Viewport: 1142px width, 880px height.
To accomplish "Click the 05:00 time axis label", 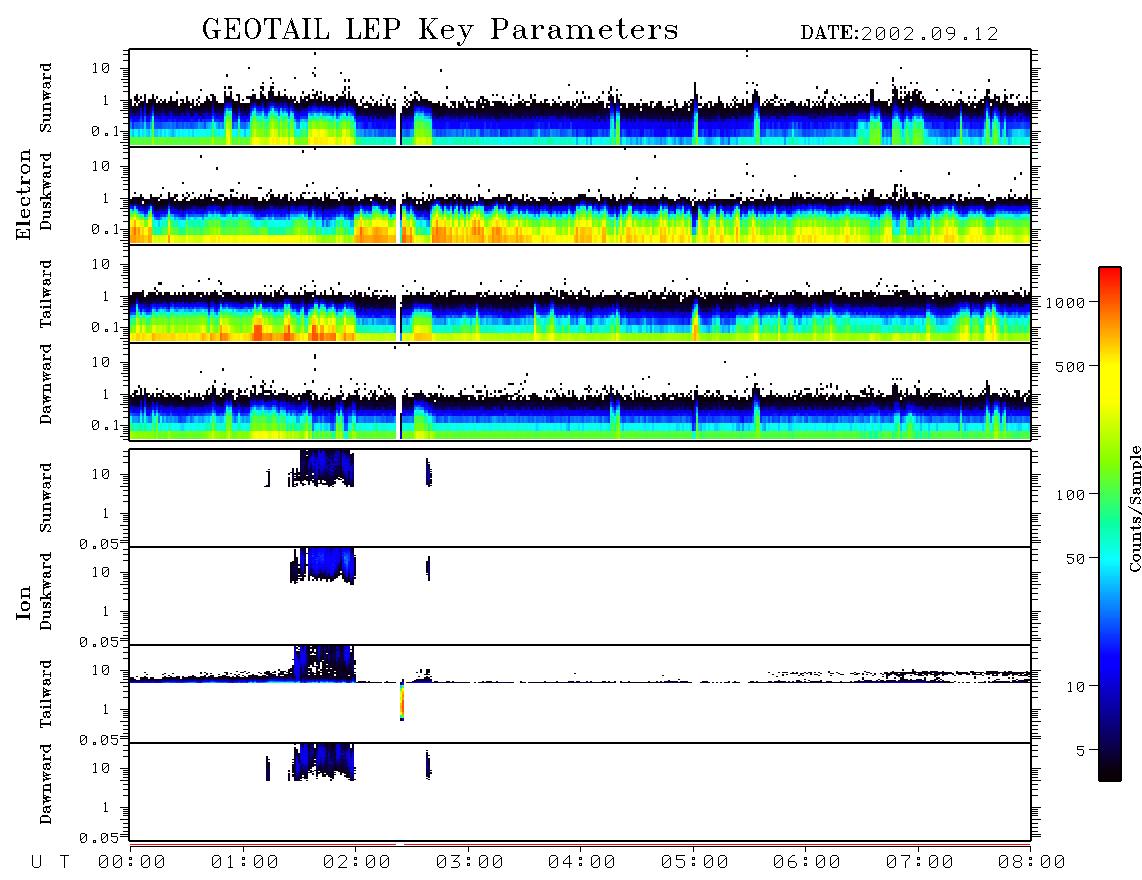I will (x=694, y=862).
